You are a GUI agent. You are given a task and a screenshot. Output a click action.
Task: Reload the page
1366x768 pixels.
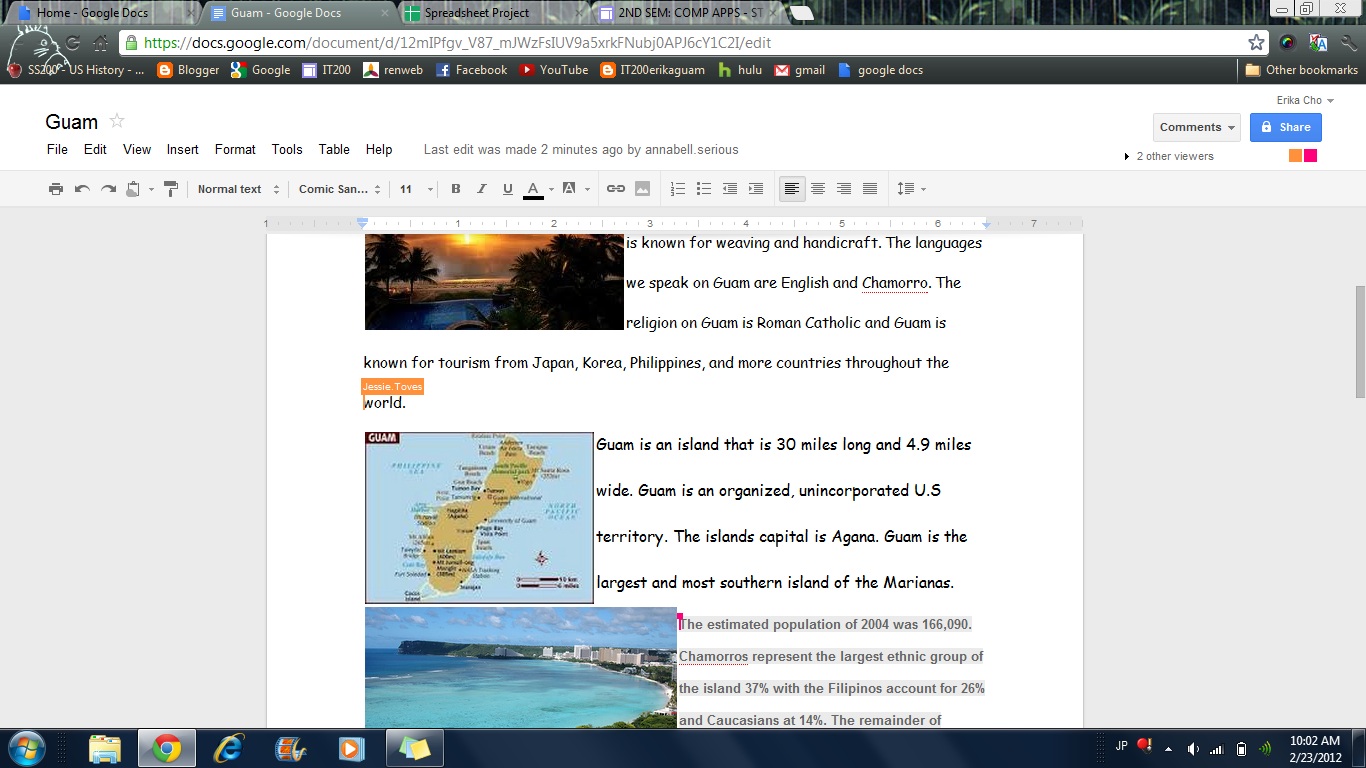point(73,43)
